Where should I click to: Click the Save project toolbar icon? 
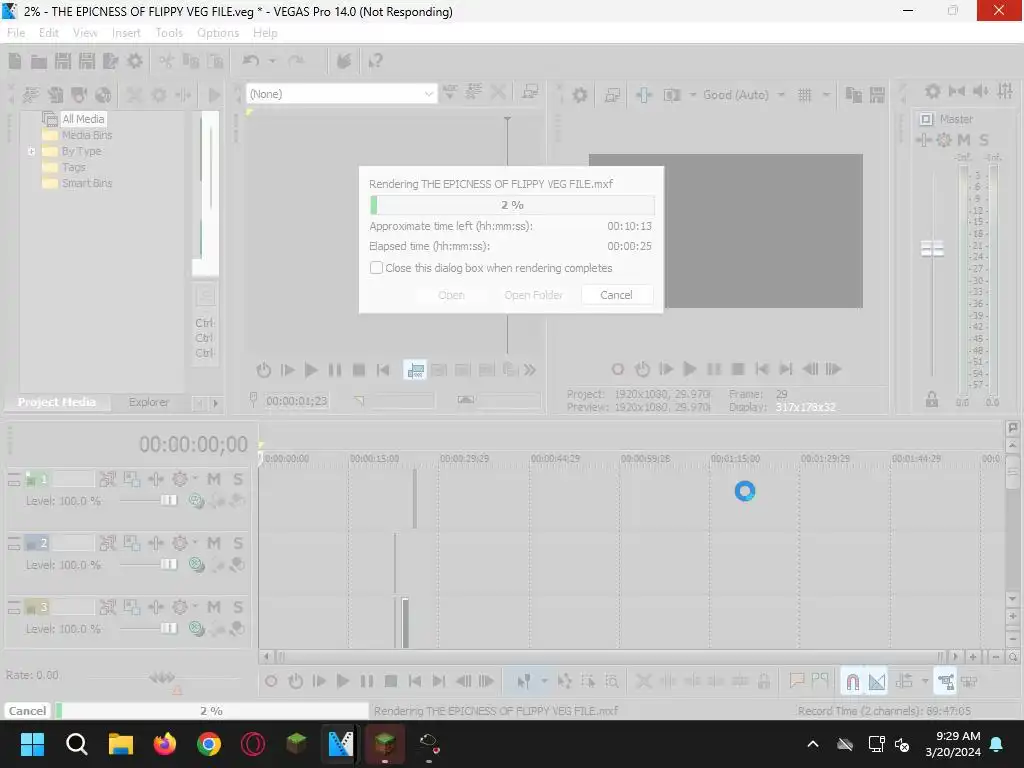pos(63,61)
